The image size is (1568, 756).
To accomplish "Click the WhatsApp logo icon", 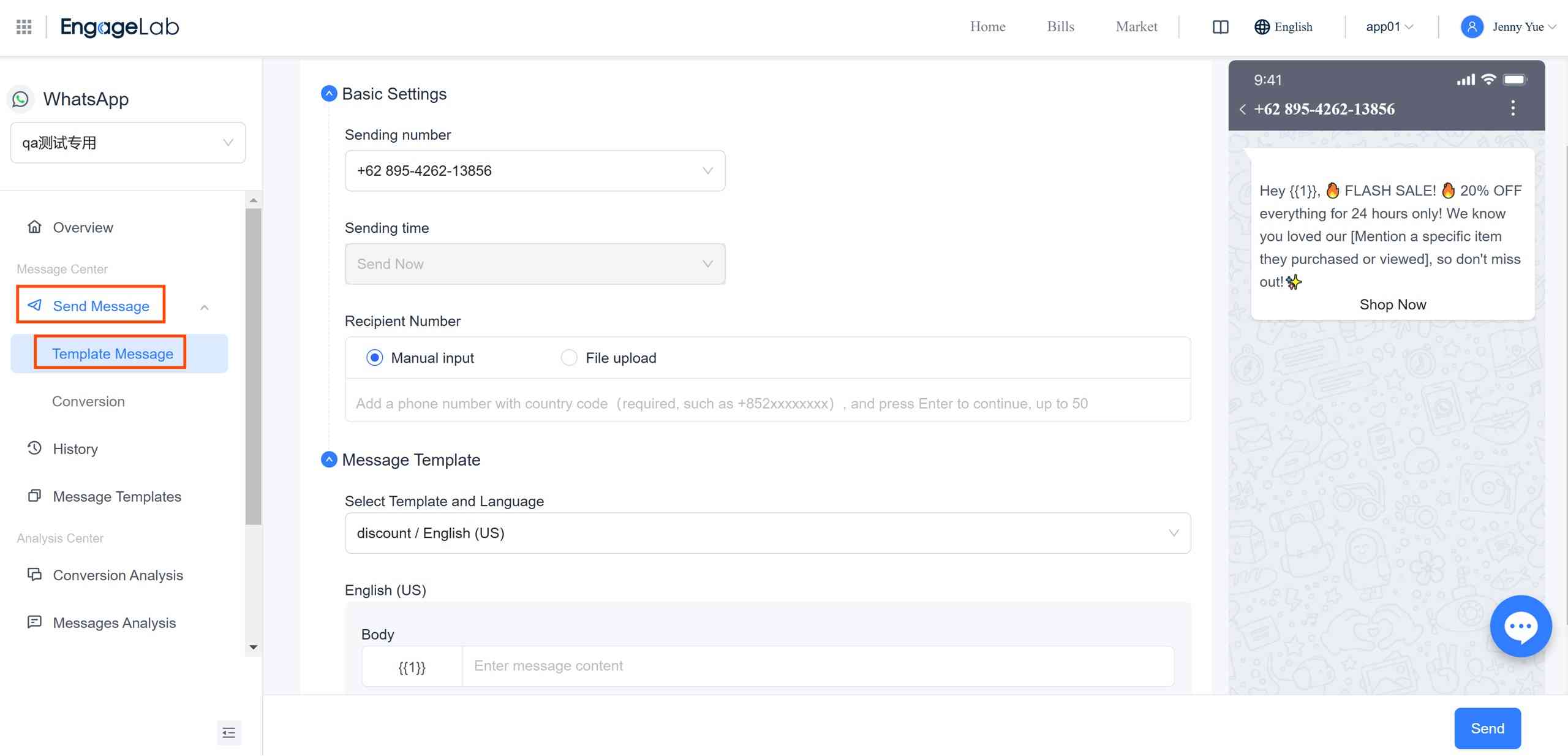I will point(21,99).
